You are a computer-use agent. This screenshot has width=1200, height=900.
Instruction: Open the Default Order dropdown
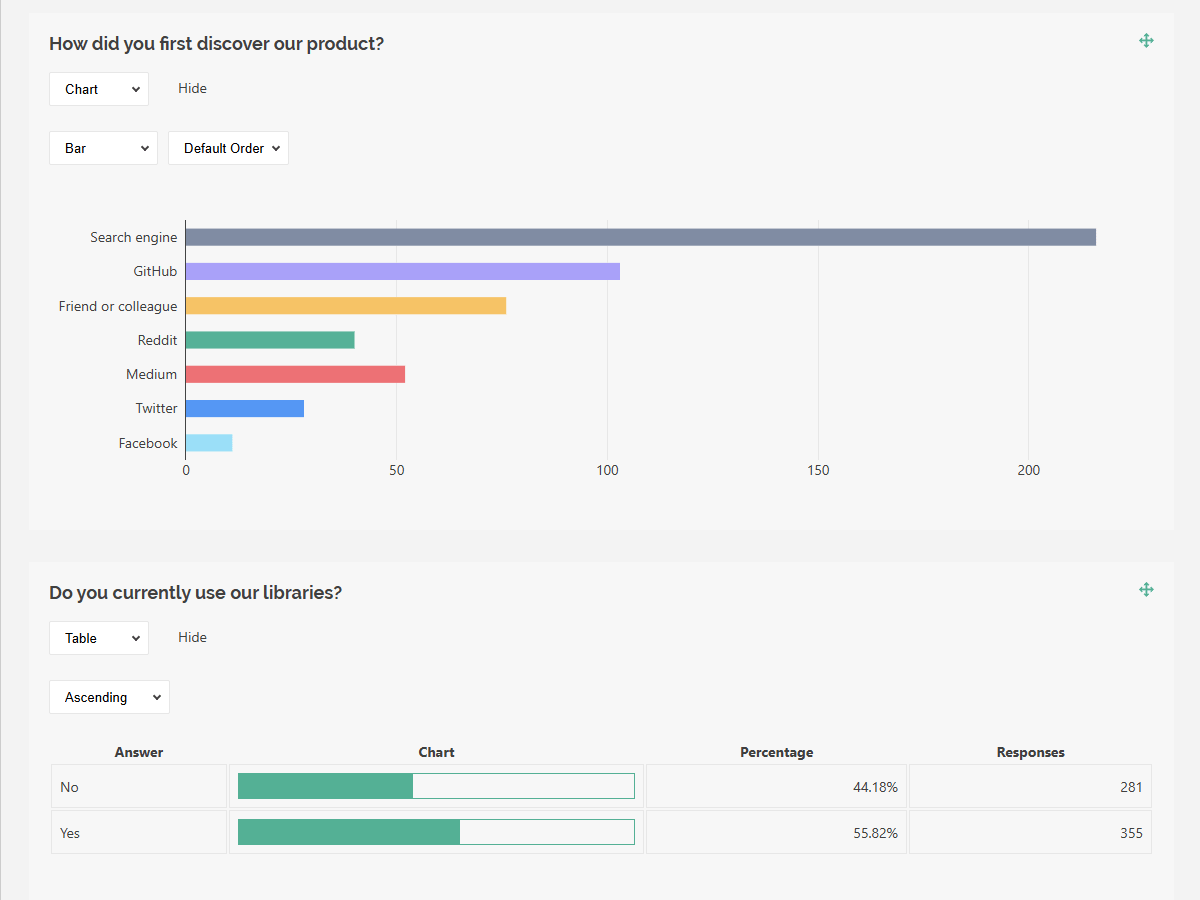pyautogui.click(x=228, y=148)
